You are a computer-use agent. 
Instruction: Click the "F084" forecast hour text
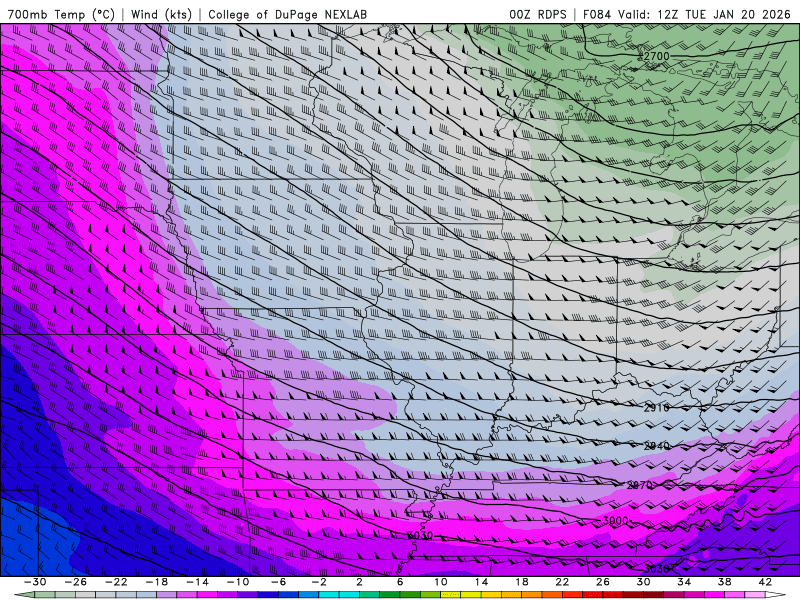click(x=597, y=14)
